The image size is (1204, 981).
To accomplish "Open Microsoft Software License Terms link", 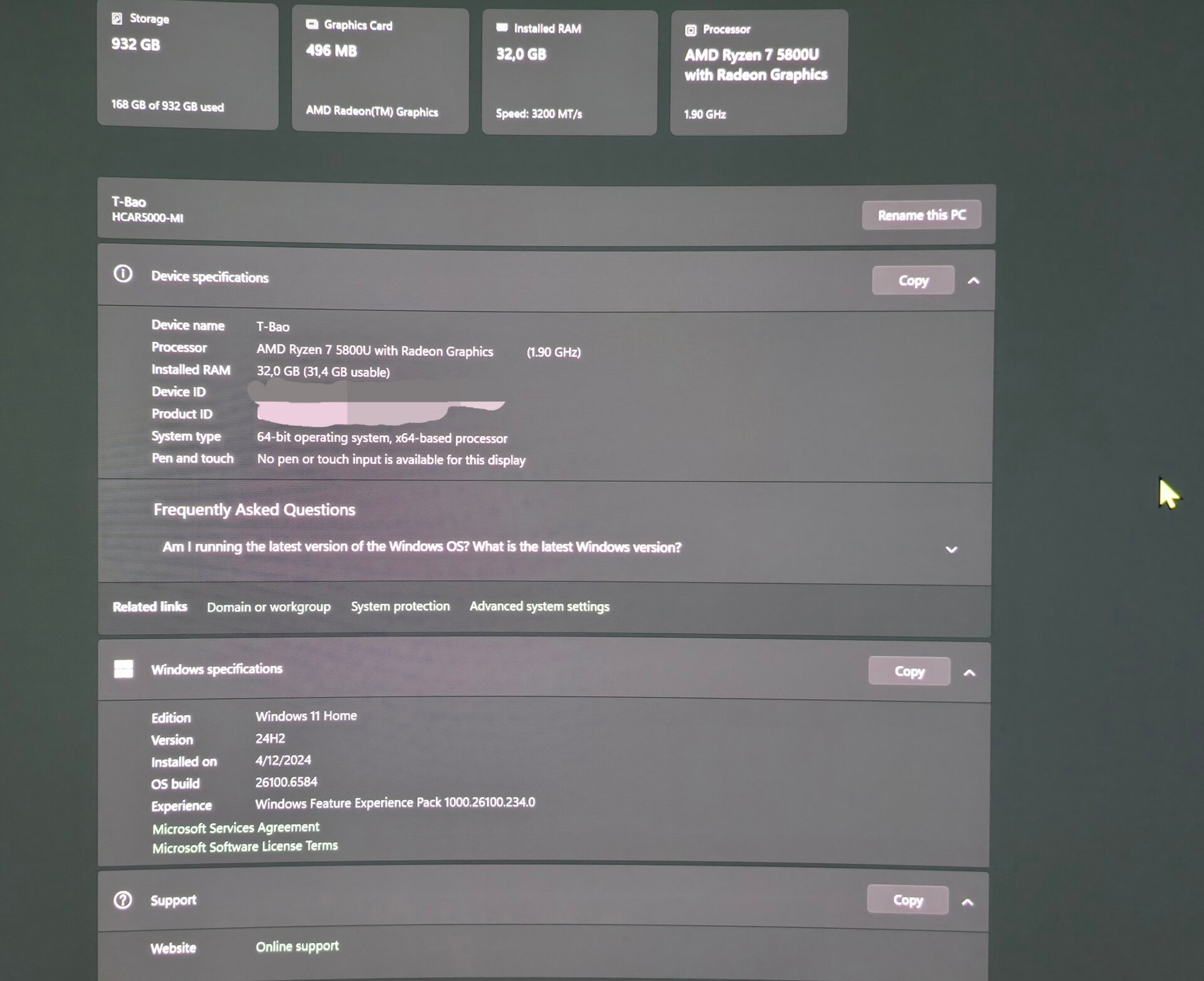I will [245, 847].
